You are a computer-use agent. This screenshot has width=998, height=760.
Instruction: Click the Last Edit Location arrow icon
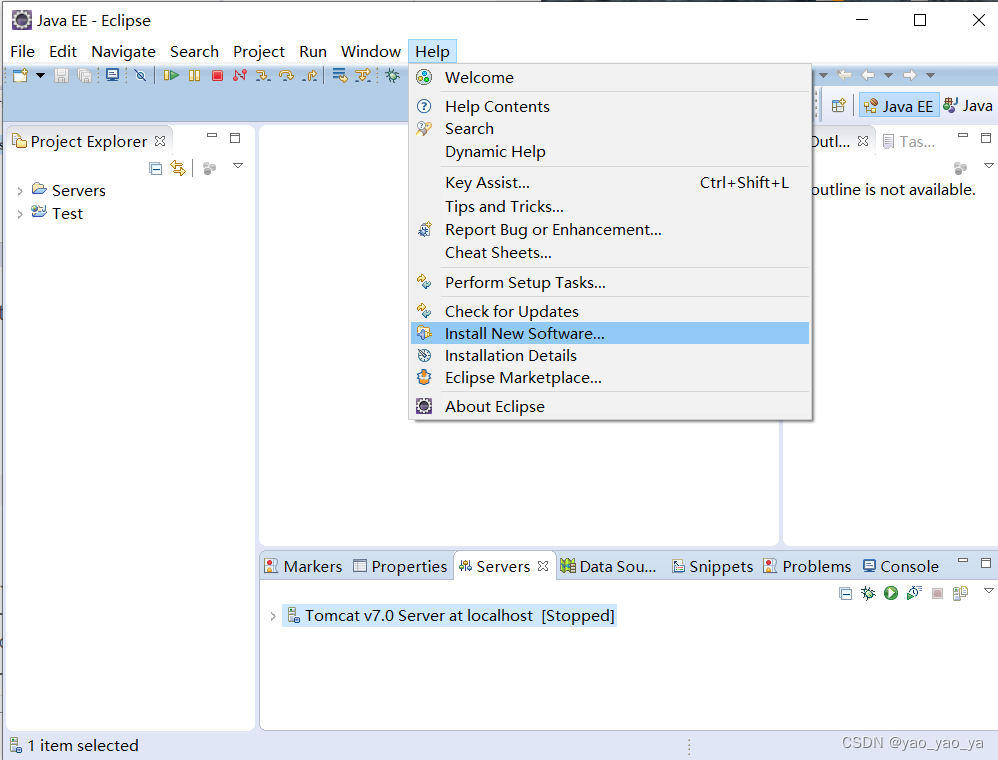[x=845, y=75]
